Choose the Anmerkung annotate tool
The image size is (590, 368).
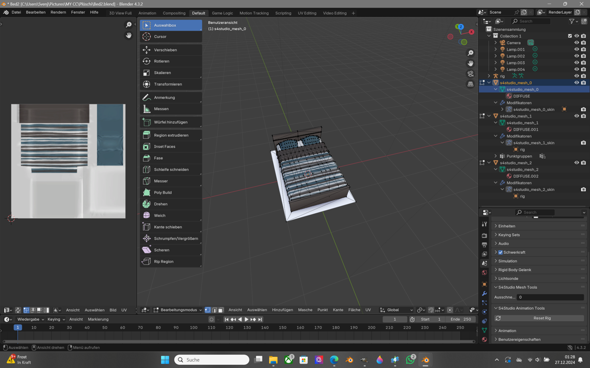click(x=171, y=97)
